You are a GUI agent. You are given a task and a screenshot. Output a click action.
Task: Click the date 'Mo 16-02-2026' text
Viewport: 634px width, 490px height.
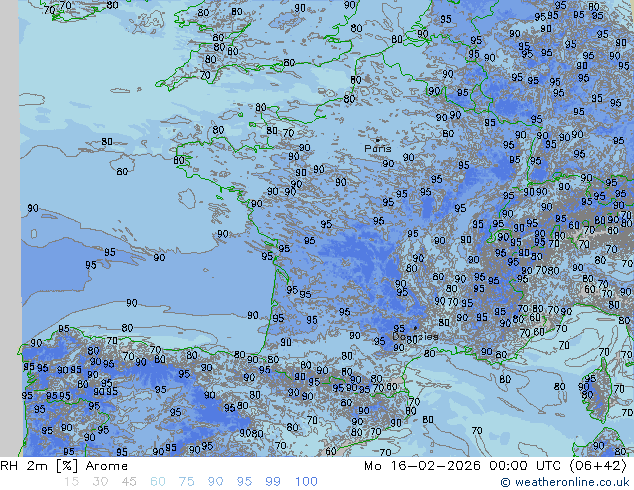pyautogui.click(x=422, y=466)
